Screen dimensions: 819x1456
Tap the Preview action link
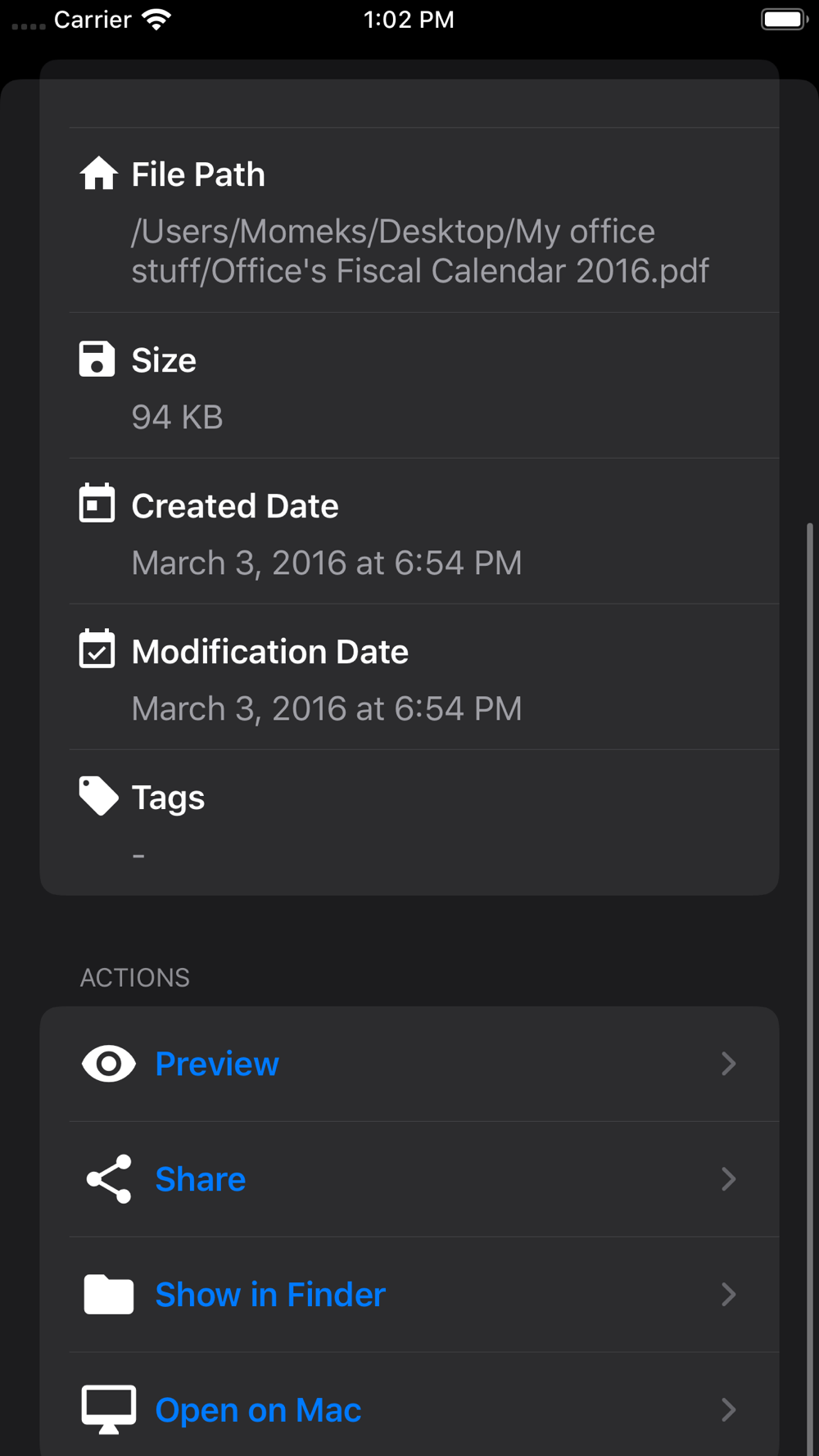(217, 1064)
